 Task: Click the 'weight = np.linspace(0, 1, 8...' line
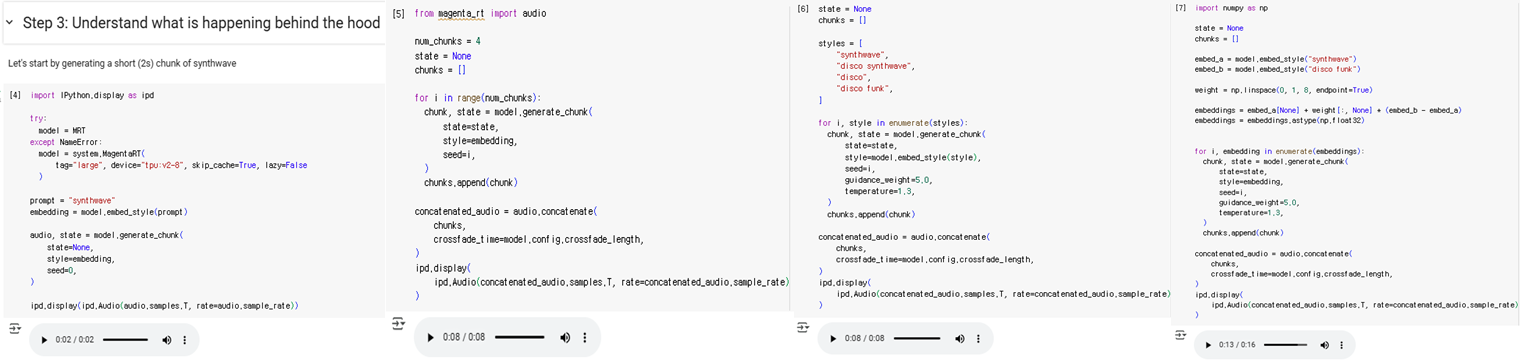pos(1284,90)
